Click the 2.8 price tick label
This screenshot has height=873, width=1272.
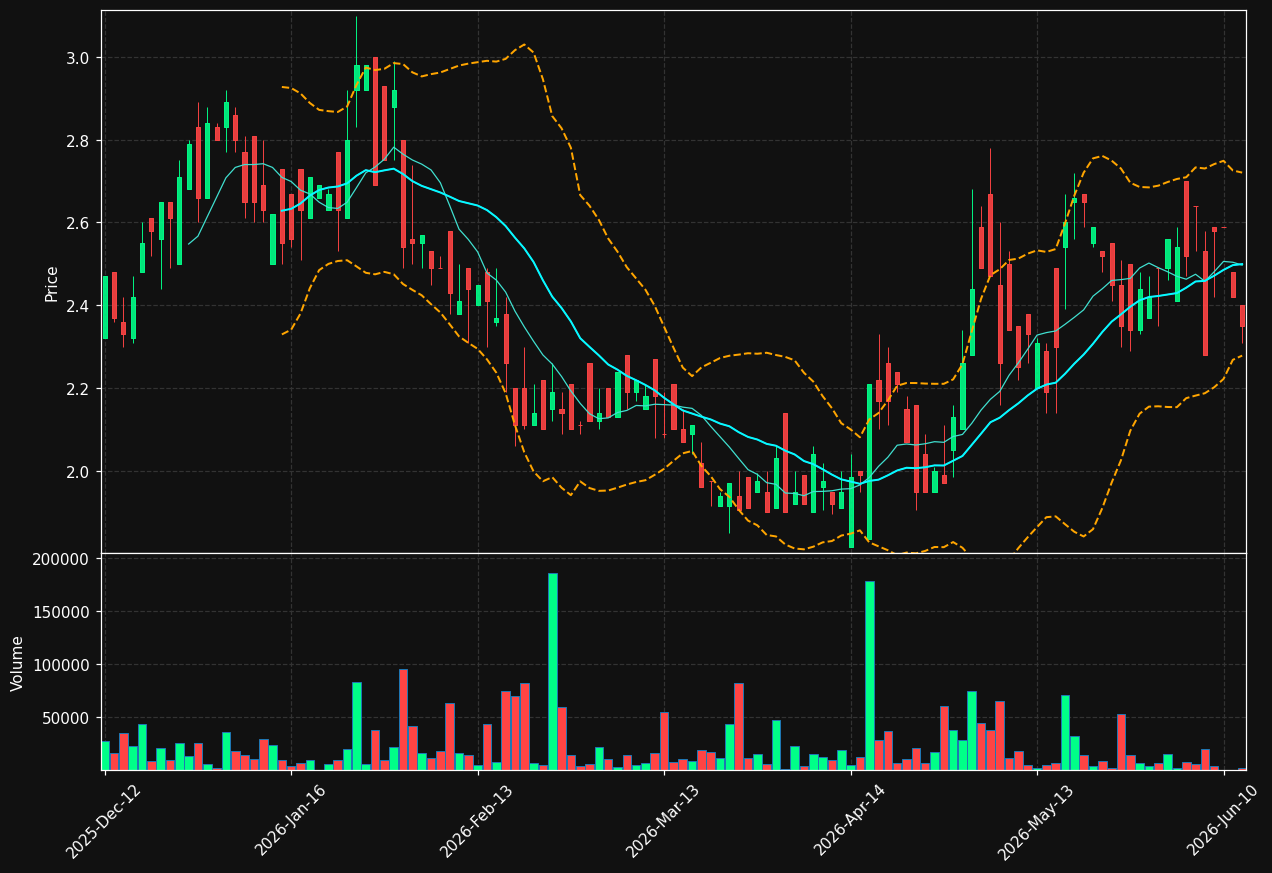click(x=78, y=141)
